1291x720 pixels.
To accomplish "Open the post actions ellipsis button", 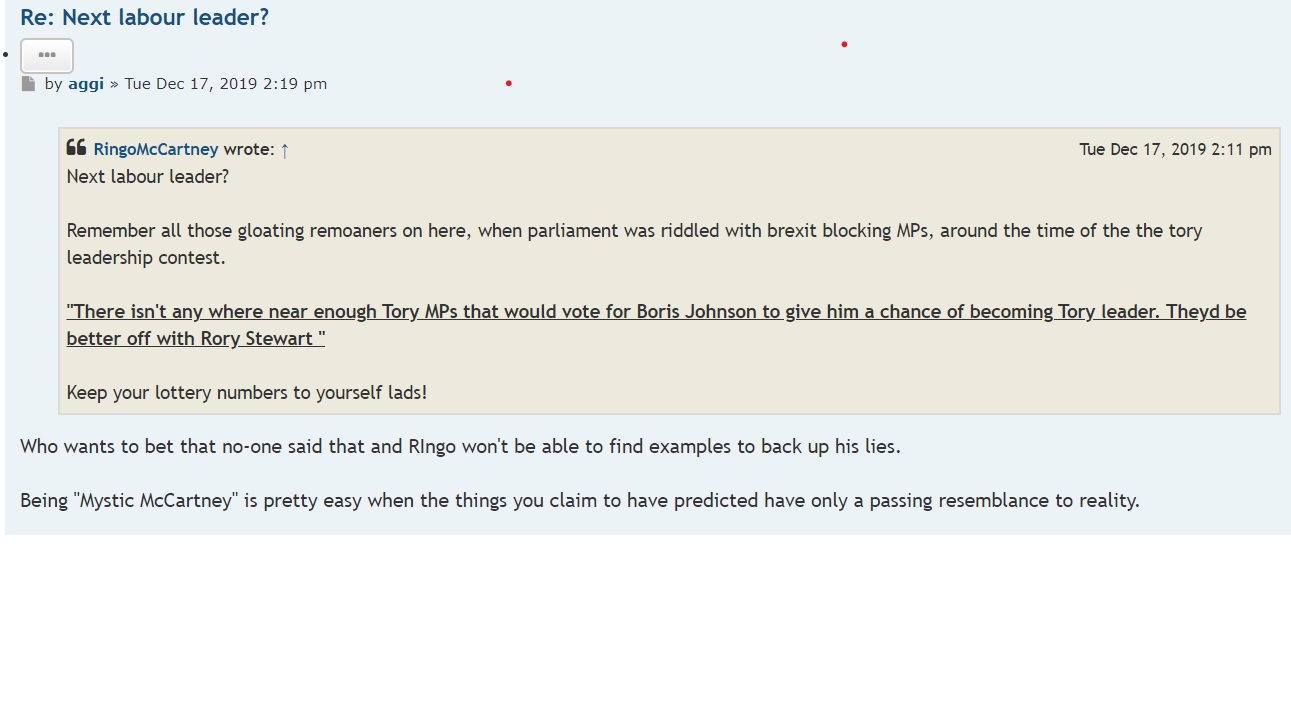I will [x=47, y=55].
